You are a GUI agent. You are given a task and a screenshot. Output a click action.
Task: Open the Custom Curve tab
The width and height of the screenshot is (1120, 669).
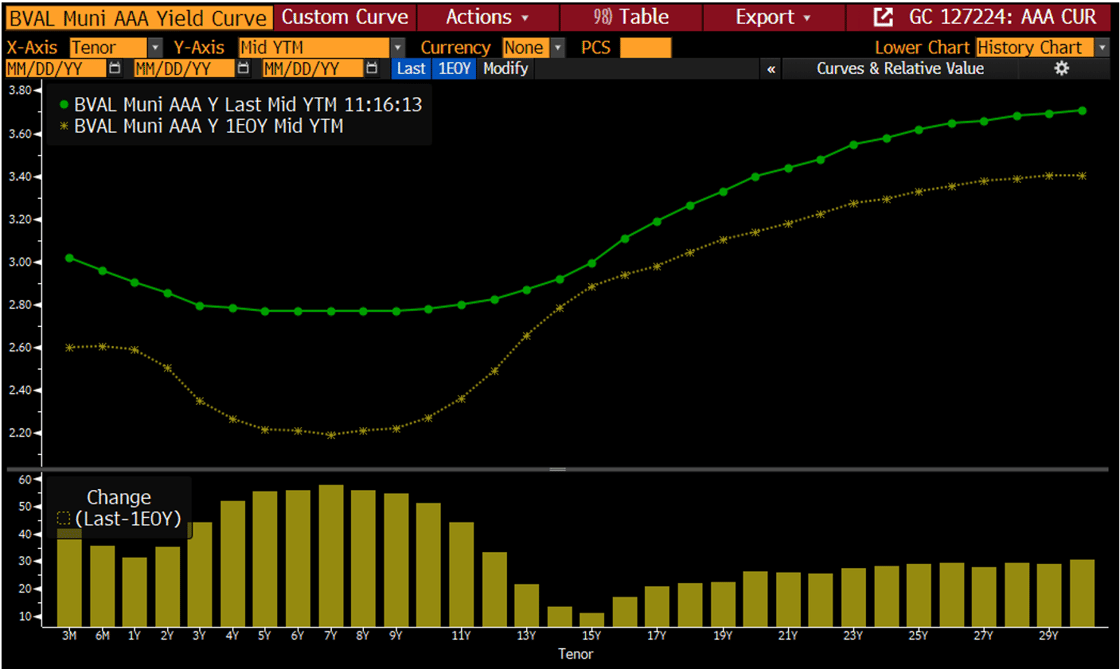click(x=345, y=17)
